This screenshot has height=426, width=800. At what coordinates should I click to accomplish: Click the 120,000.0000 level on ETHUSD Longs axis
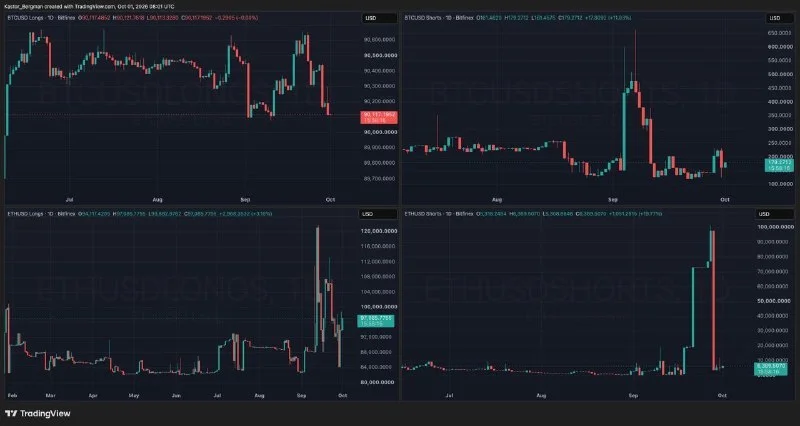(x=379, y=231)
